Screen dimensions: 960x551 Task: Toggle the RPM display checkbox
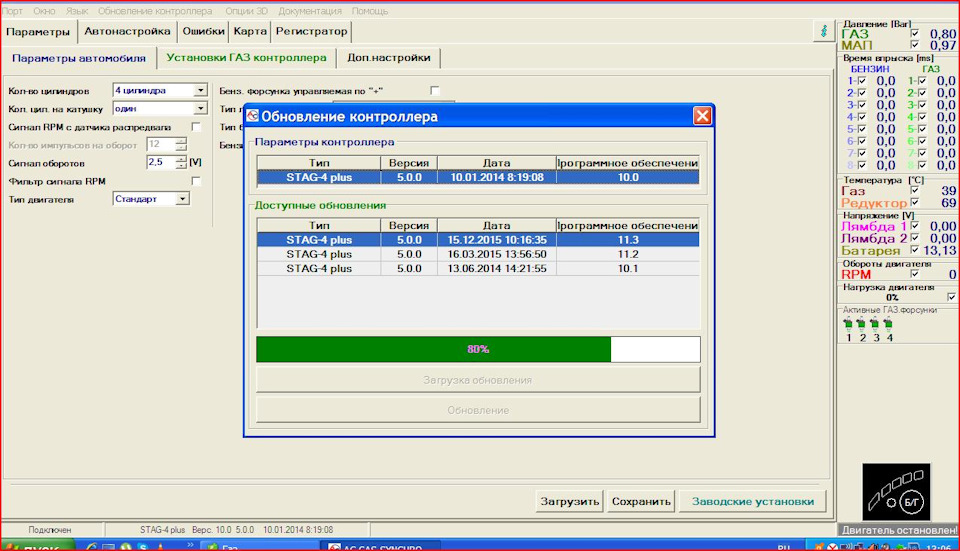click(915, 274)
